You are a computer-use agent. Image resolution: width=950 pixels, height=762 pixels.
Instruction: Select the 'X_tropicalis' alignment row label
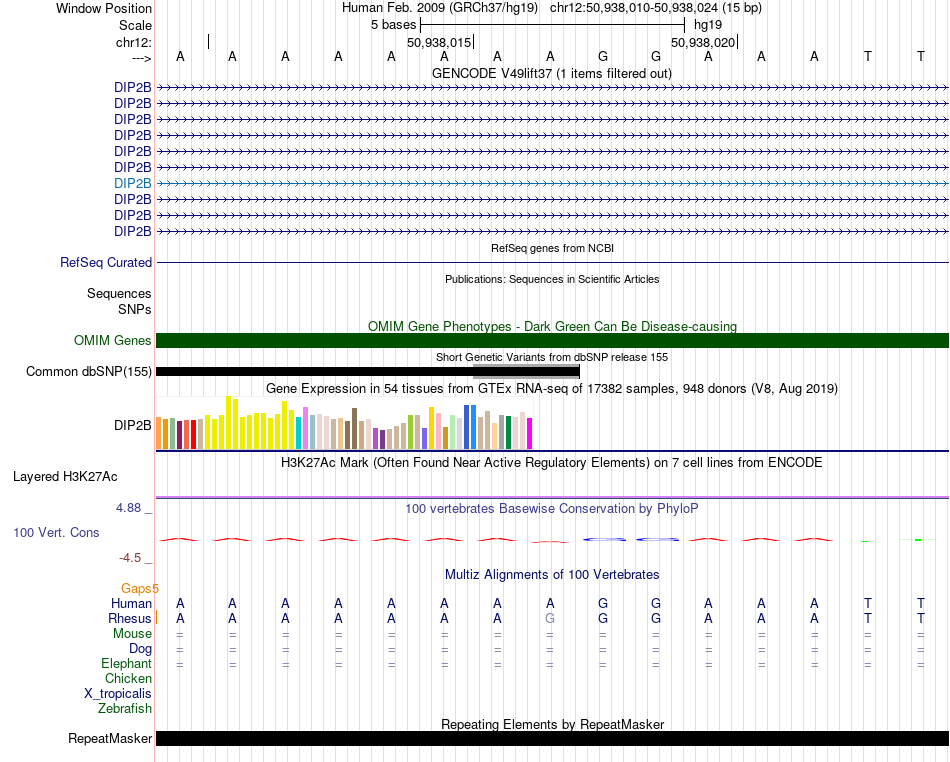[x=118, y=694]
